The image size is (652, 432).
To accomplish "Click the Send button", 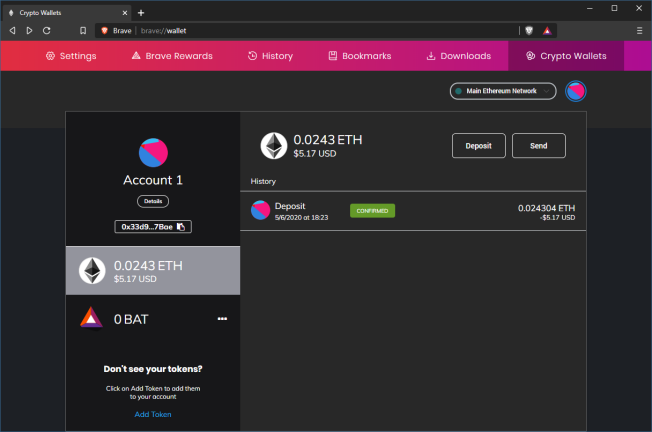I will tap(538, 146).
